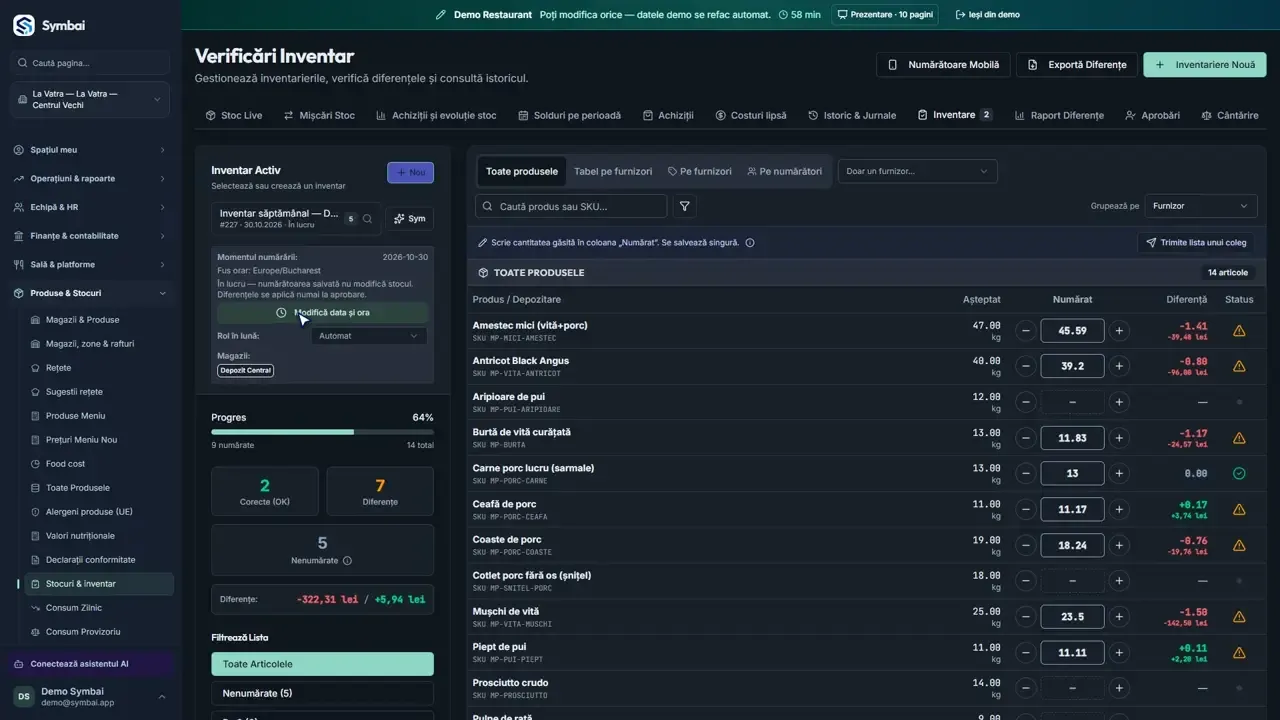Click minus button on Burtă de vită curățată row

[1025, 438]
